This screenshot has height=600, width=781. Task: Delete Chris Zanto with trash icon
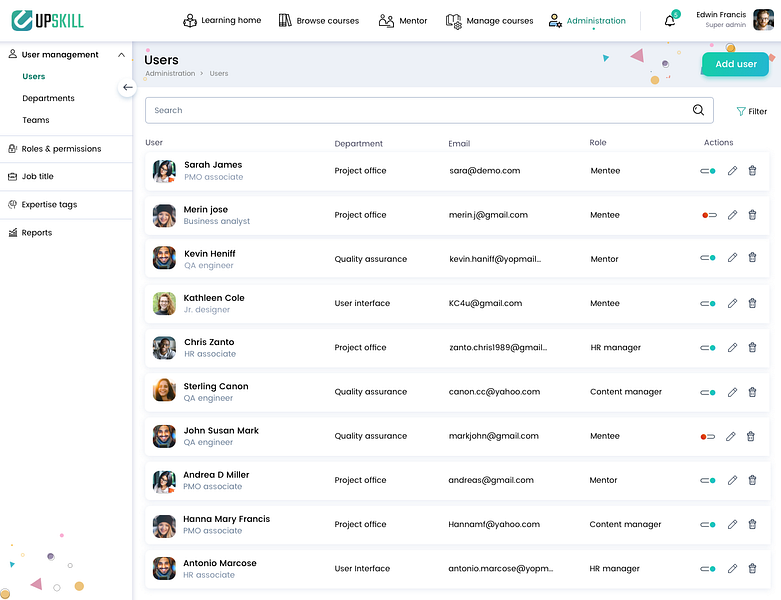(x=752, y=348)
